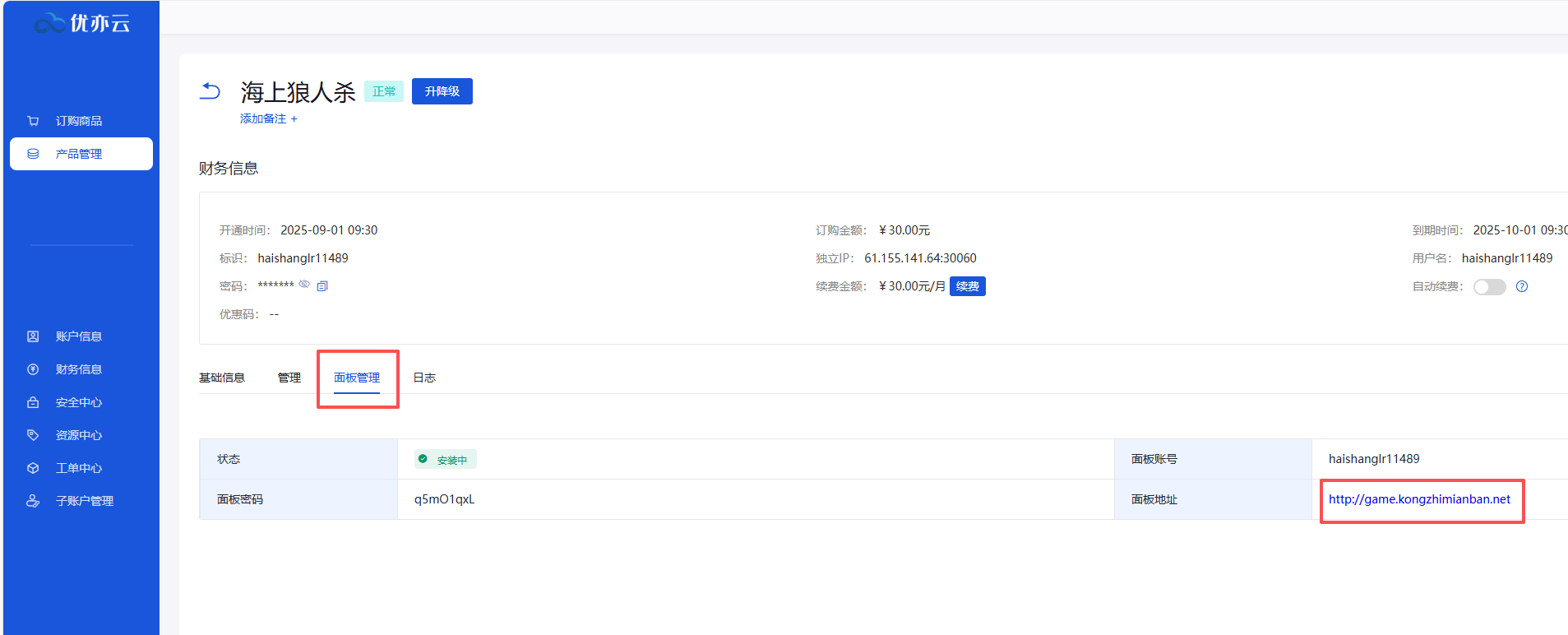This screenshot has height=635, width=1568.
Task: Click the 资源中心 tag icon
Action: (x=33, y=435)
